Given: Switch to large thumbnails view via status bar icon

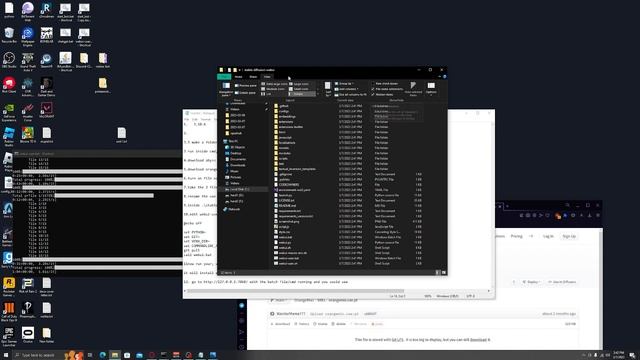Looking at the screenshot, I should (x=444, y=273).
